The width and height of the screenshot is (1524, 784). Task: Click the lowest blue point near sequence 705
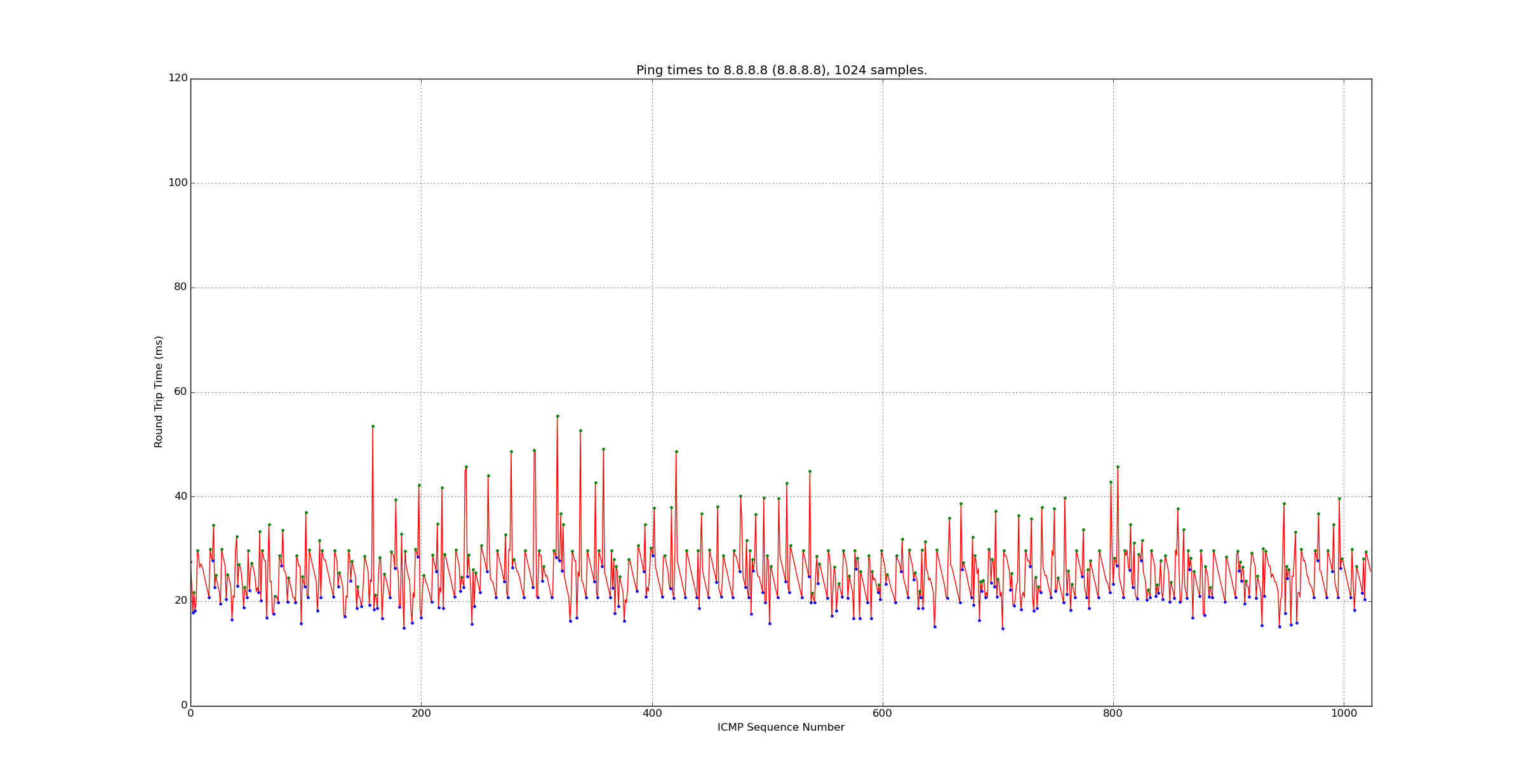(1003, 628)
